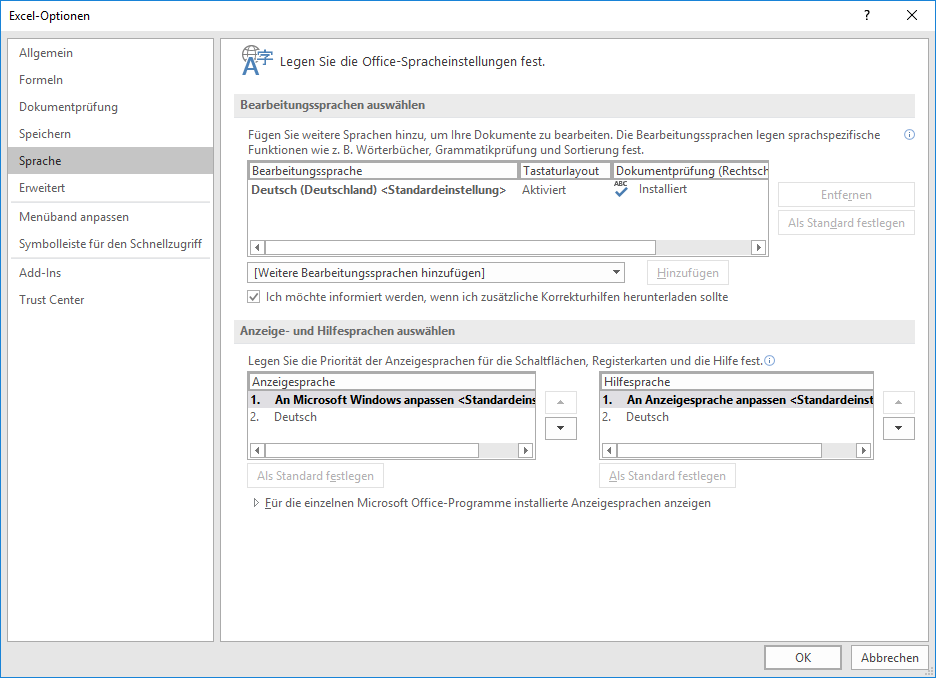936x678 pixels.
Task: Click the Dokumentprüfung column header
Action: (x=691, y=171)
